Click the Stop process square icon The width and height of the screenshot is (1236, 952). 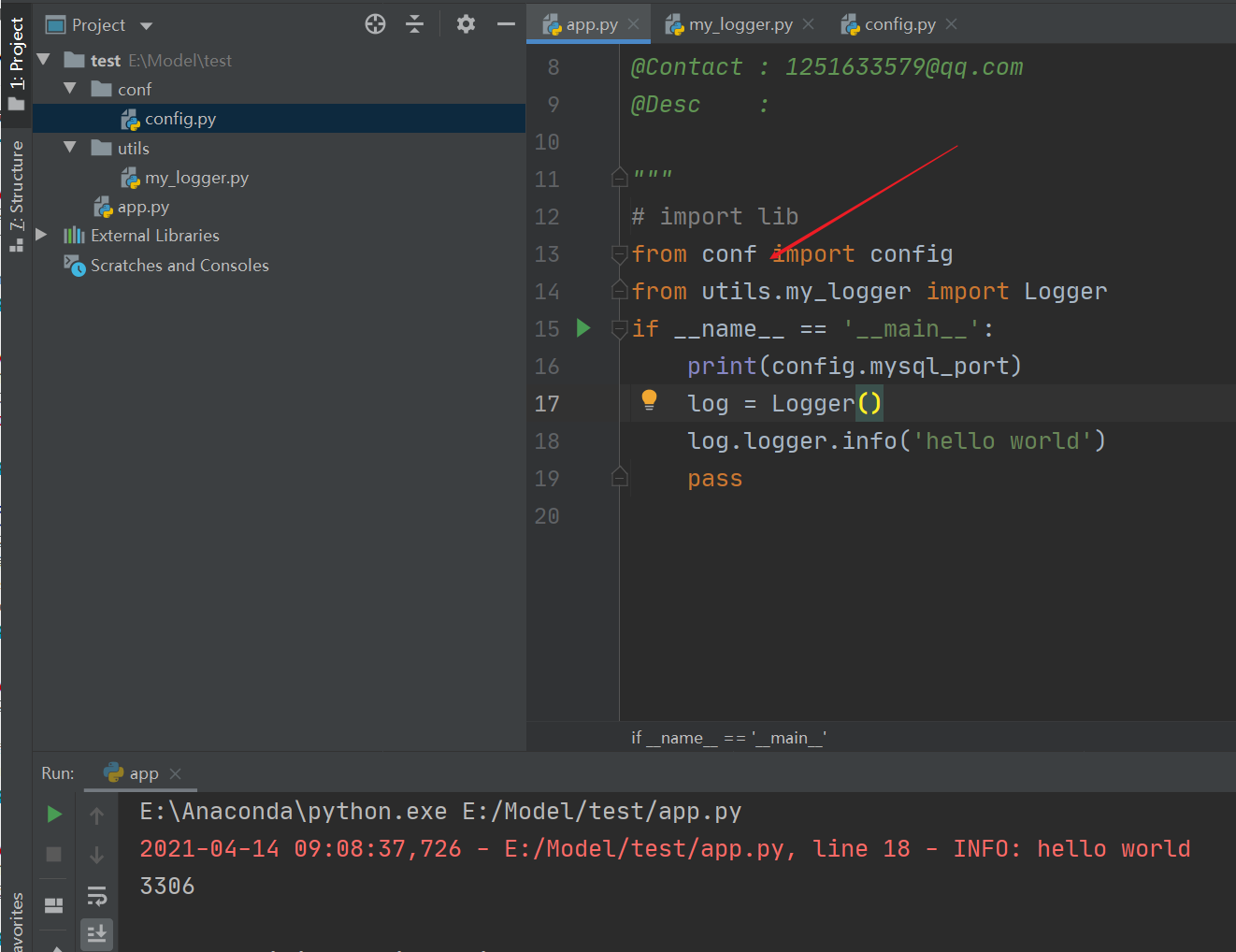click(x=54, y=854)
